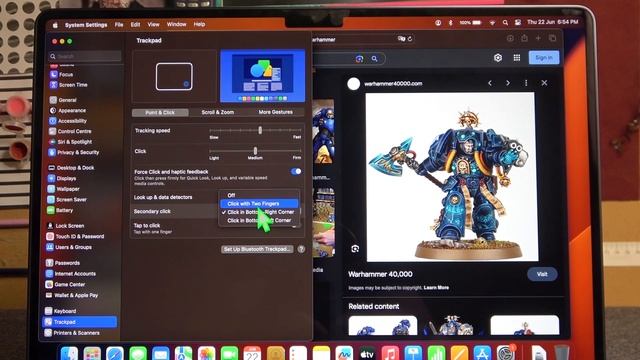Choose Click in Bottom Left Corner
This screenshot has width=640, height=360.
pos(260,220)
